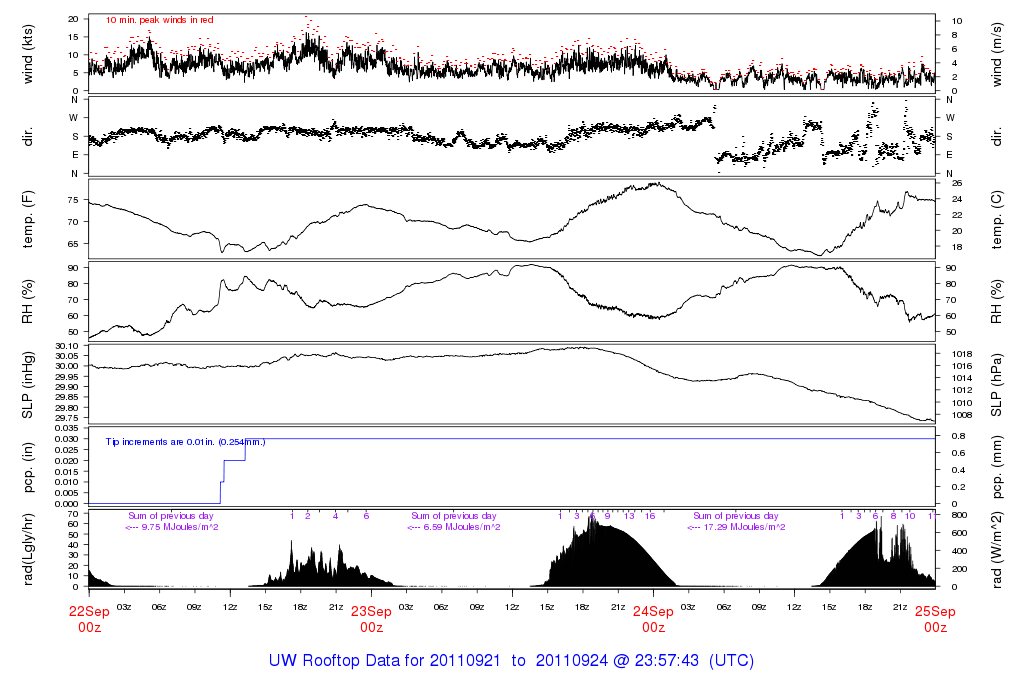This screenshot has height=700, width=1024.
Task: Select the '0.035' precipitation axis value
Action: (x=65, y=428)
